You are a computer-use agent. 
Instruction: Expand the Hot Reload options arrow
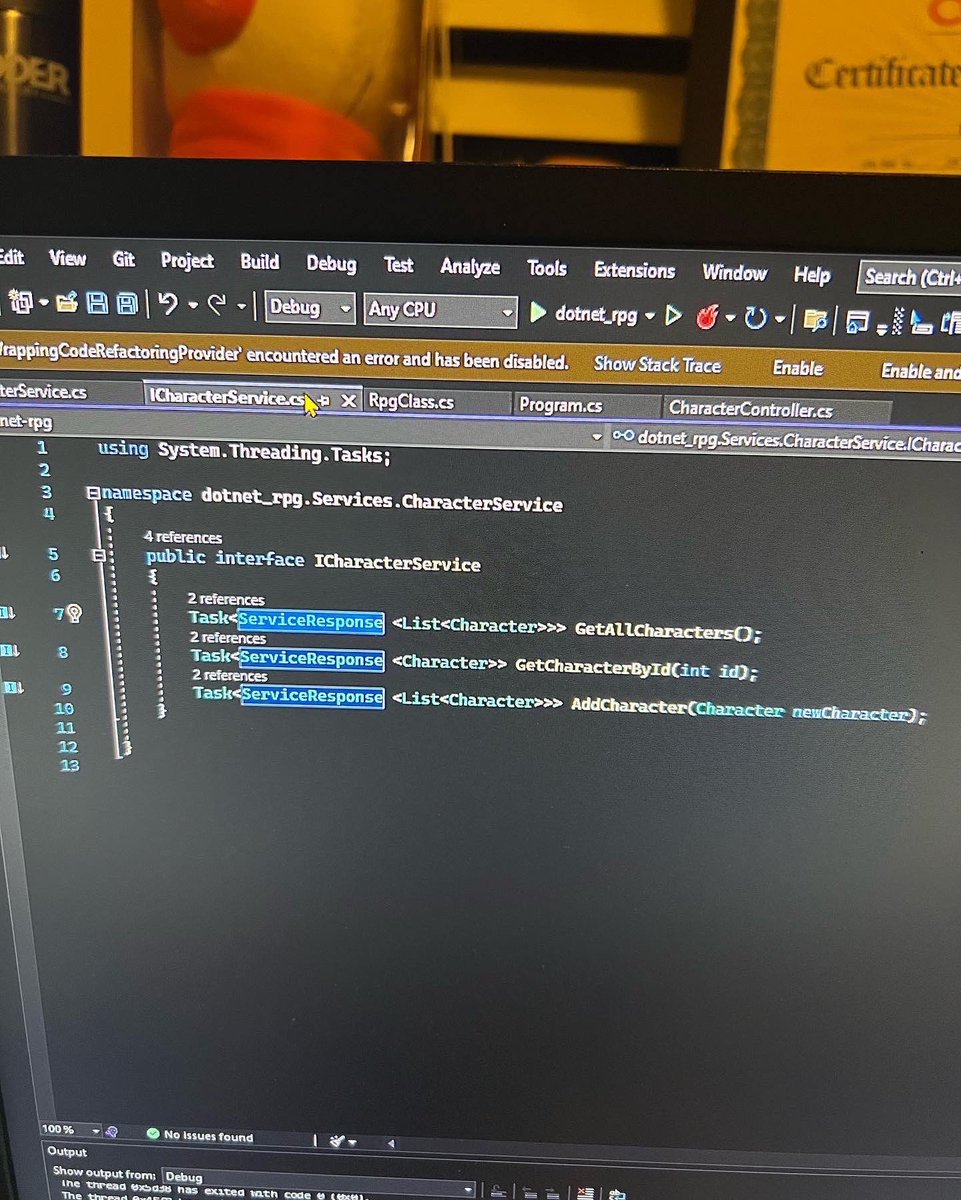(x=730, y=318)
